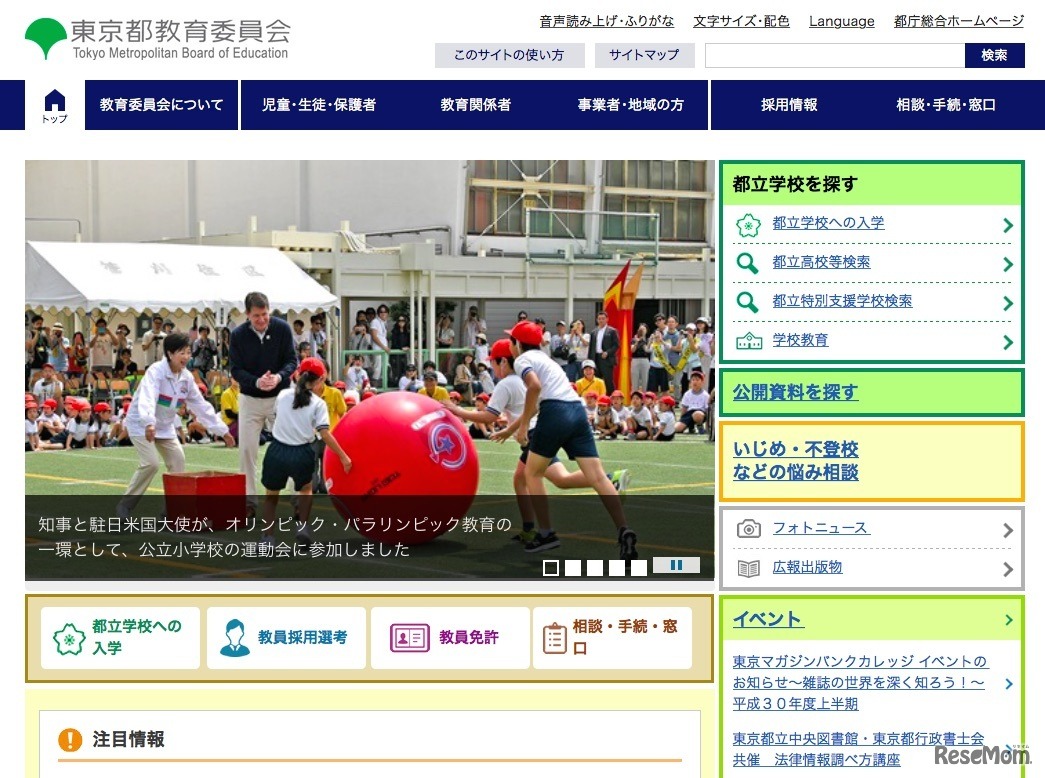
Task: Click the このサイトの使い方 button
Action: click(509, 55)
